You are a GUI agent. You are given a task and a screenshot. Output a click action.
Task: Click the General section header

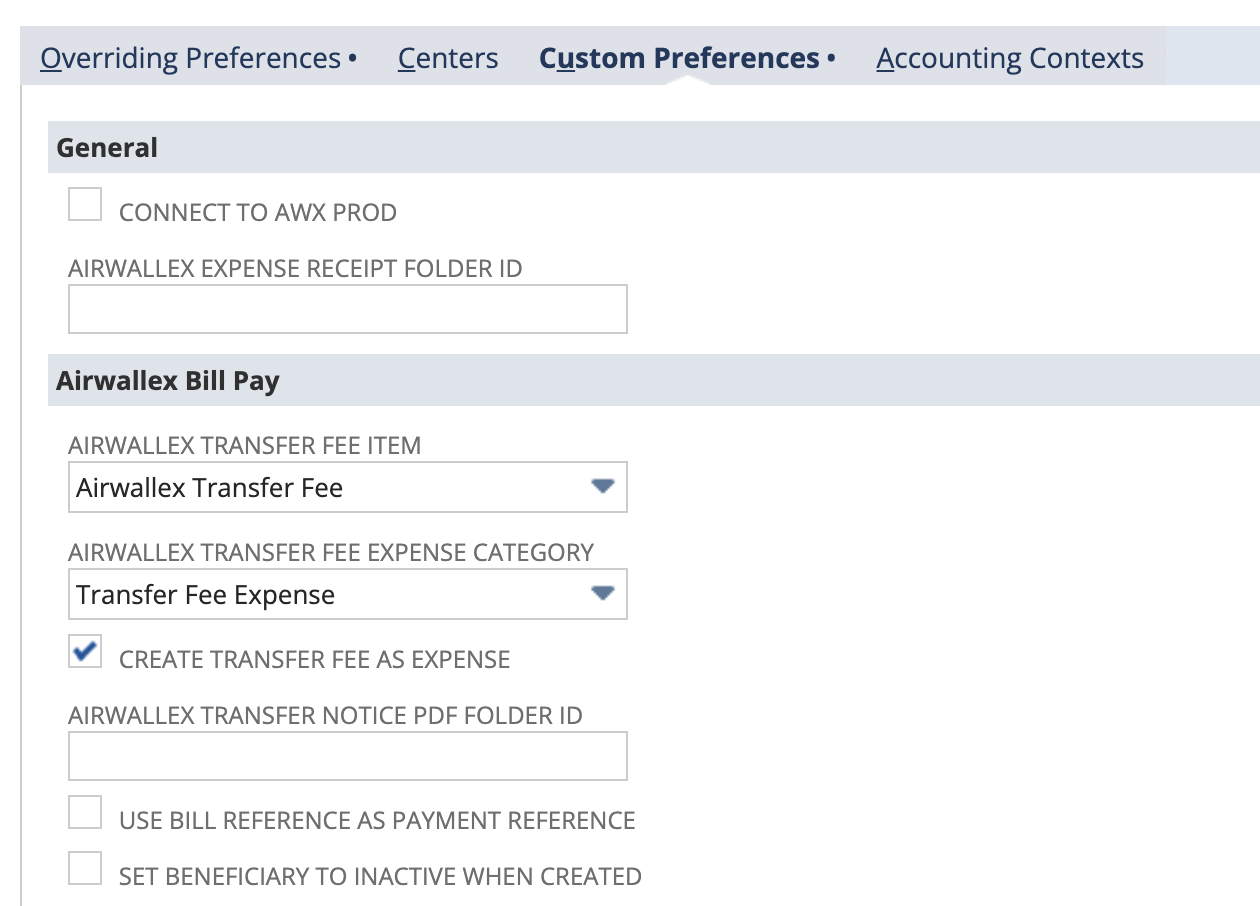[x=107, y=148]
